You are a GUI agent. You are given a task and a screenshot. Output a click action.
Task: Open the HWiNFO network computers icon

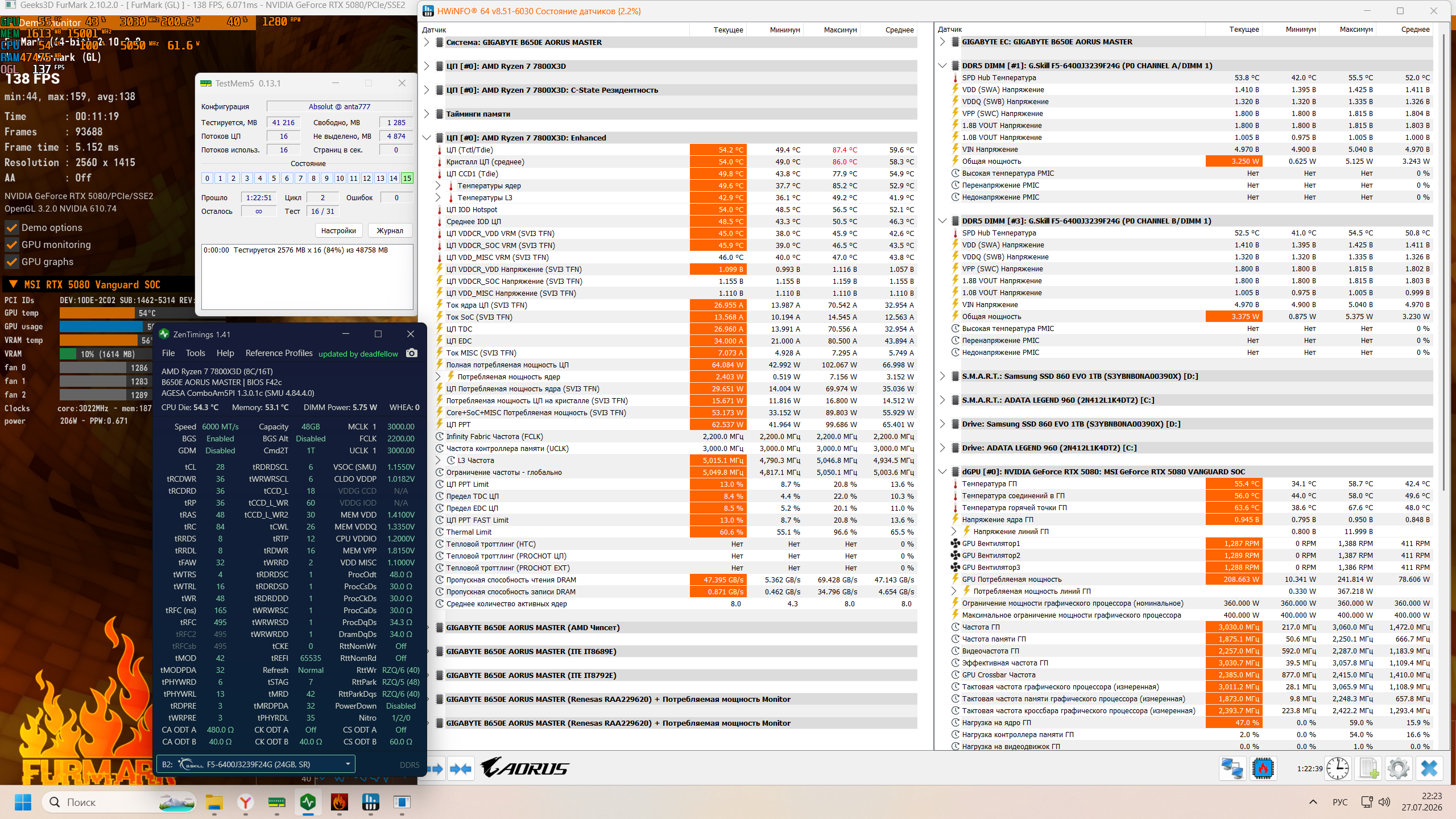1232,768
